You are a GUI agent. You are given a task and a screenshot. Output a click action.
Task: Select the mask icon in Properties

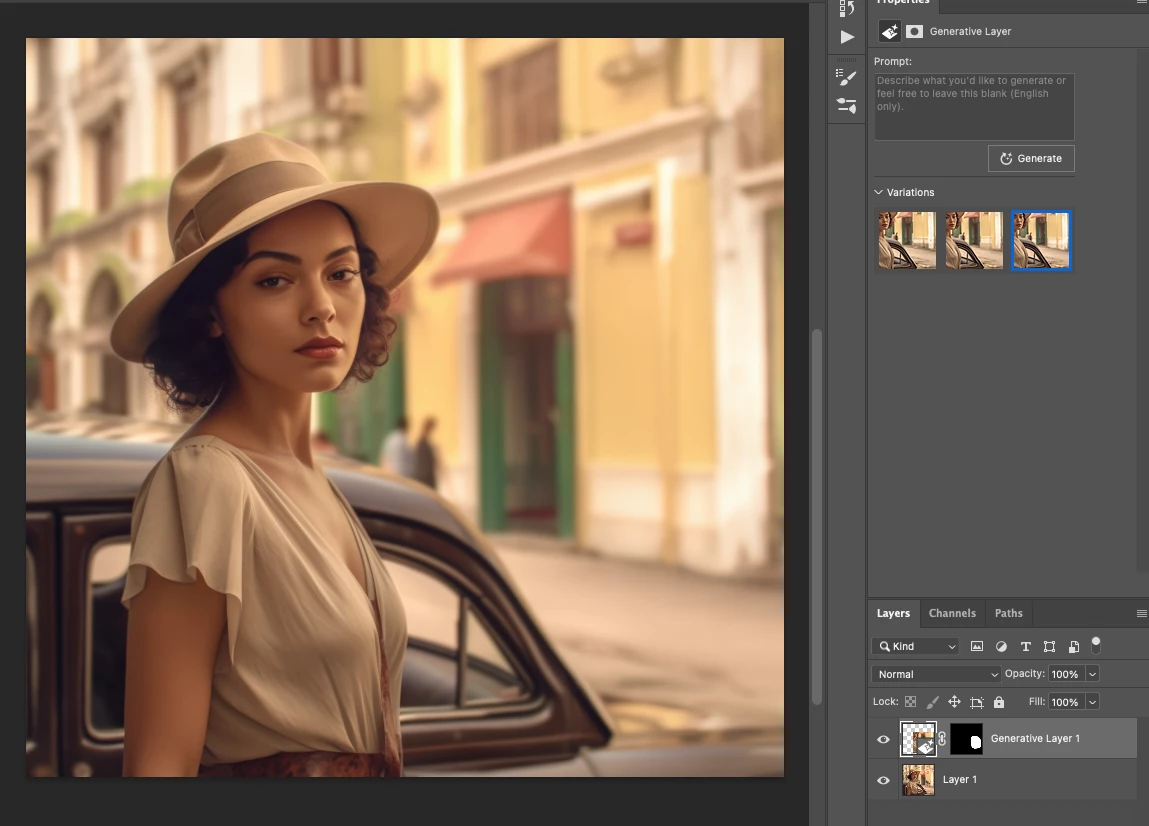pos(914,31)
